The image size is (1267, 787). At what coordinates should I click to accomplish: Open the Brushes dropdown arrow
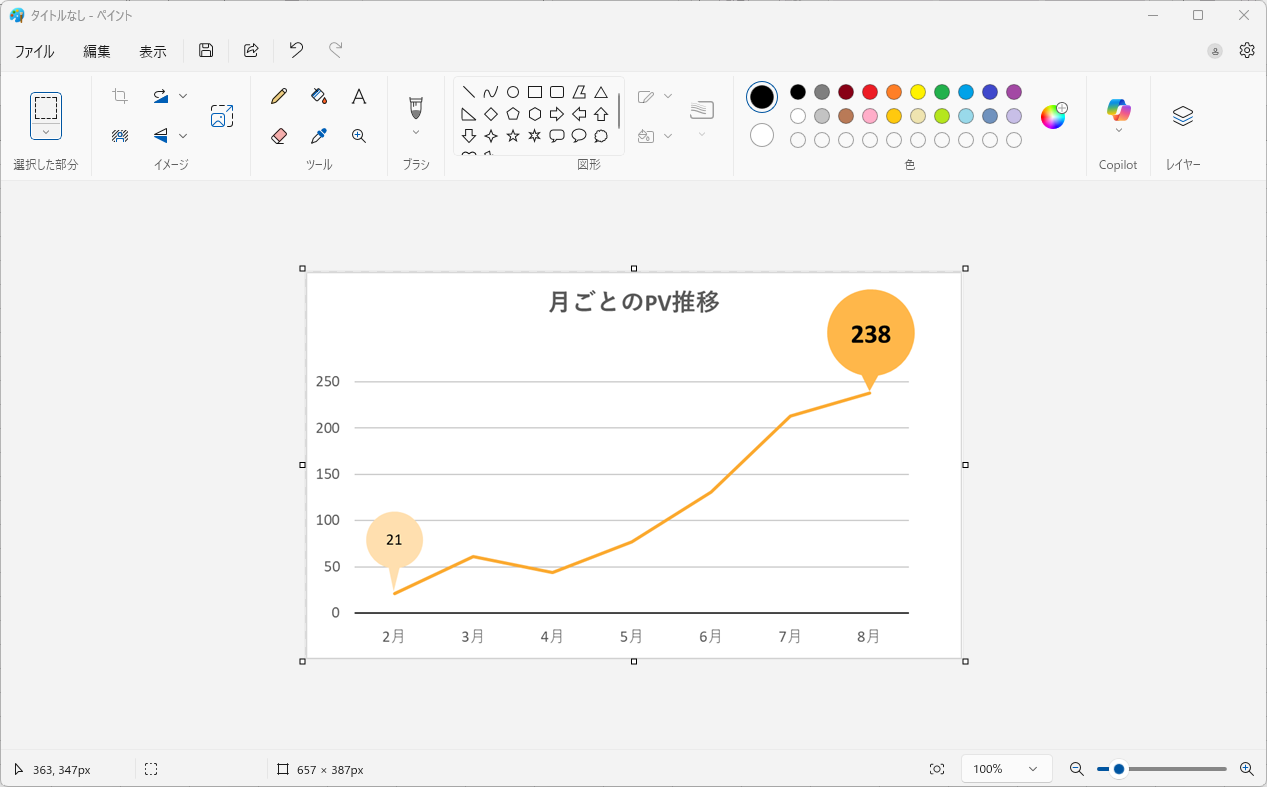(x=416, y=132)
